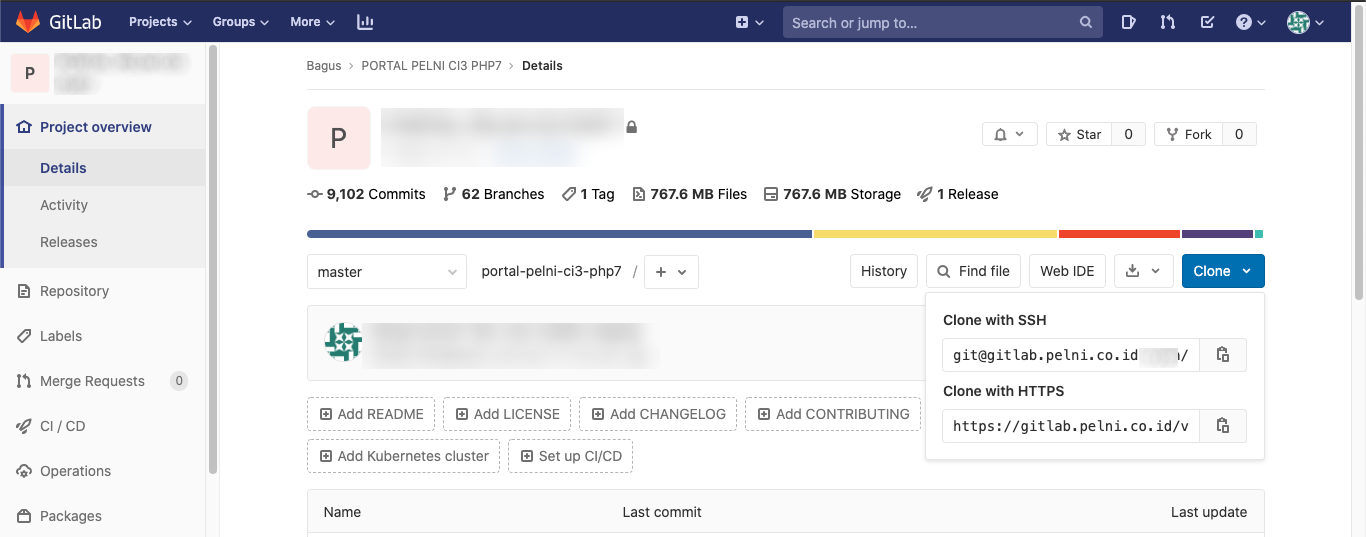Click the Search or jump to field

pos(930,22)
